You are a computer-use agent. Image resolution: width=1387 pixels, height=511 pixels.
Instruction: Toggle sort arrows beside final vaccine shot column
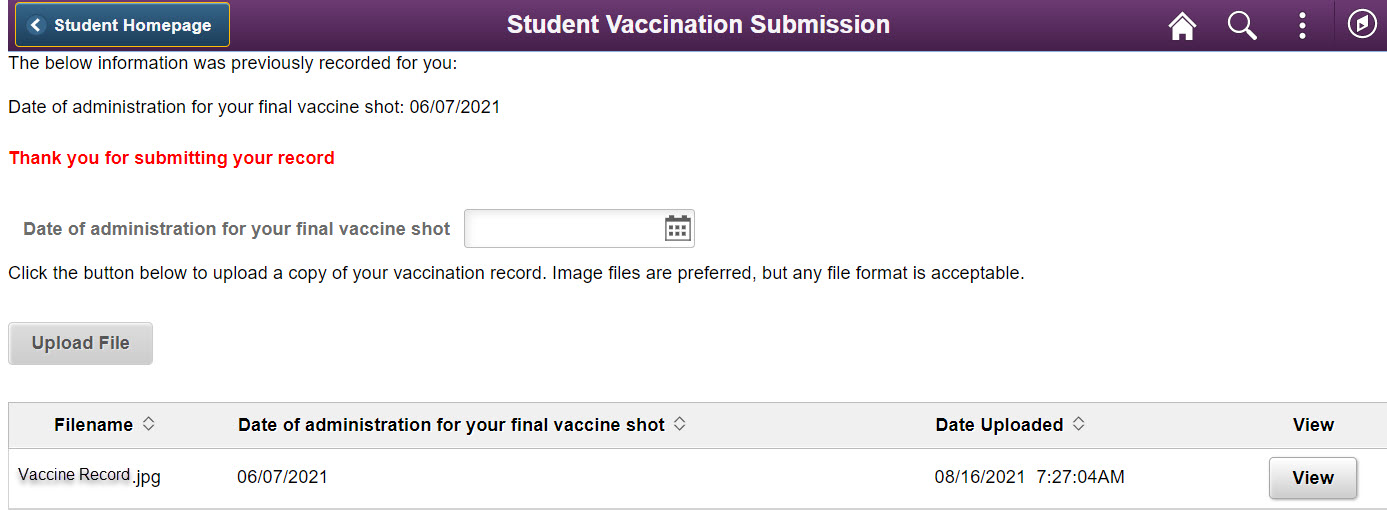[x=679, y=424]
